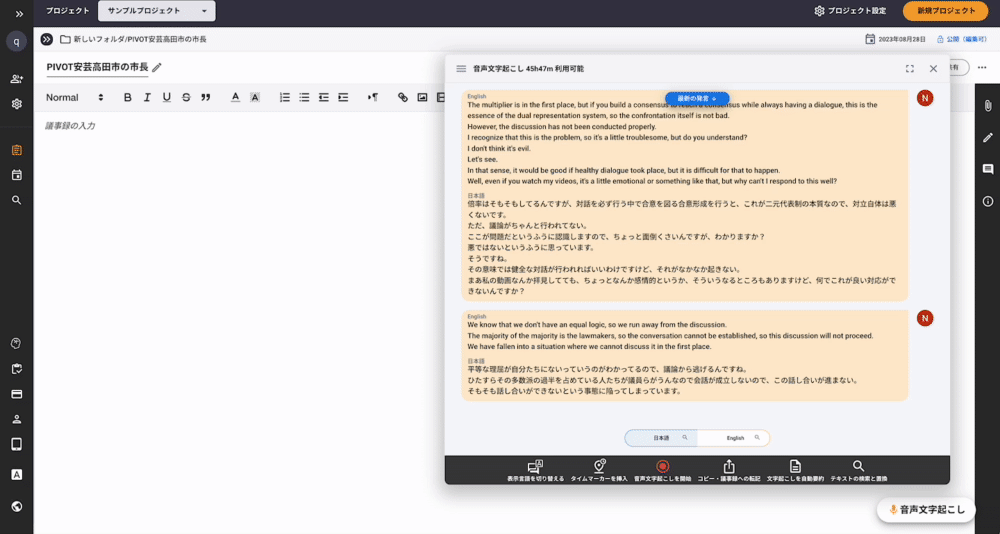Click コピー・議事録への転記 share icon
Viewport: 1000px width, 534px height.
(729, 467)
